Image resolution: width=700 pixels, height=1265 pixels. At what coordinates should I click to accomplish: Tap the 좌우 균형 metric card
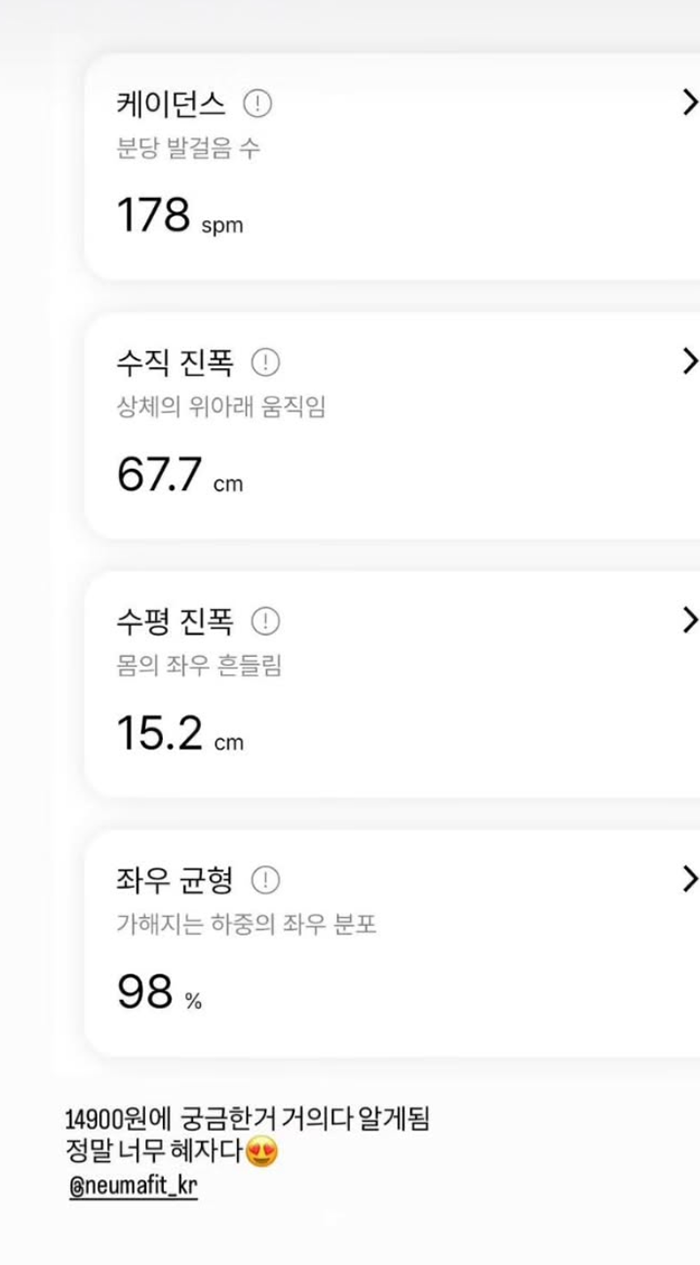point(390,940)
